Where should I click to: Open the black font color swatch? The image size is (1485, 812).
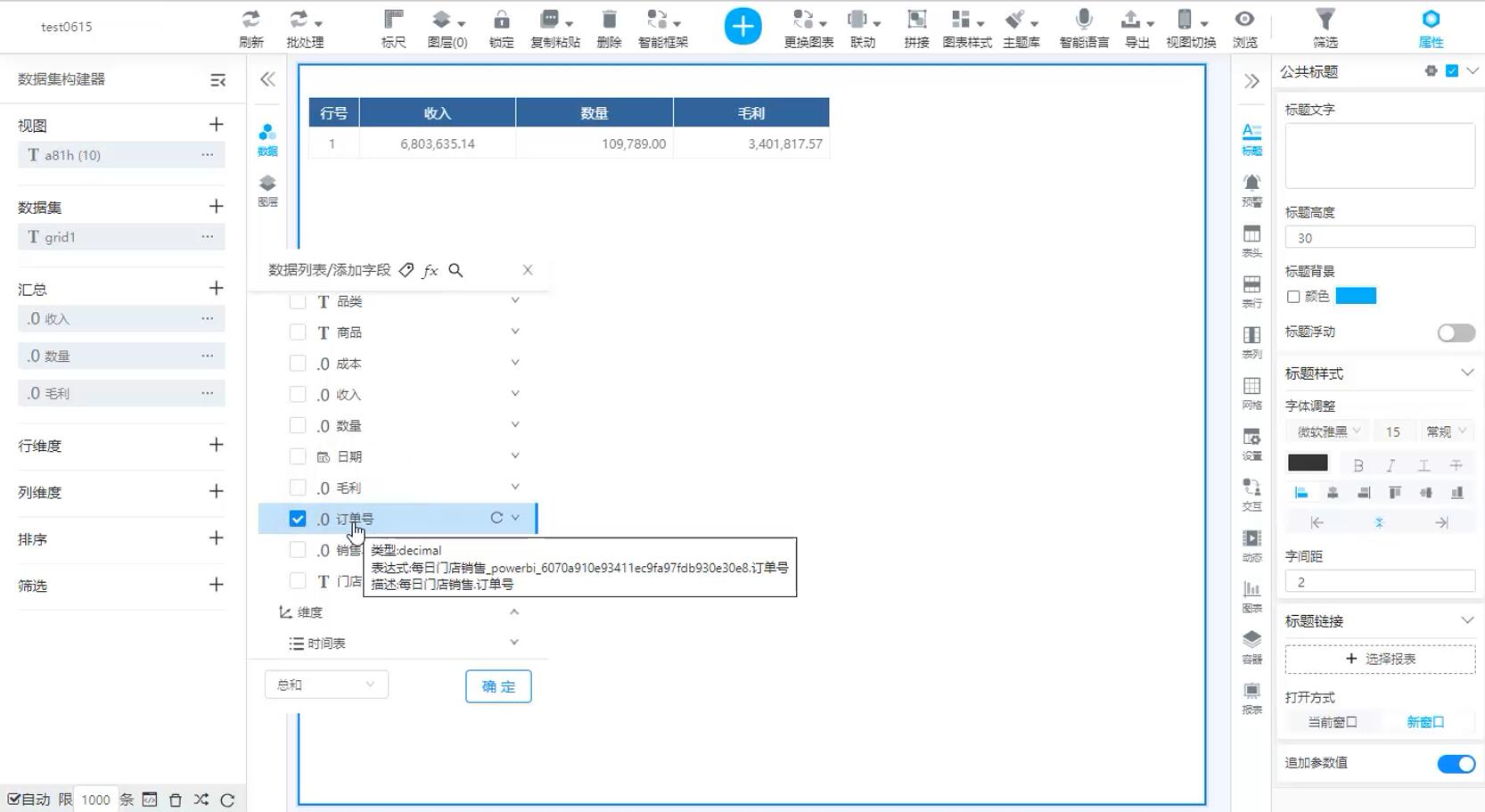1308,463
